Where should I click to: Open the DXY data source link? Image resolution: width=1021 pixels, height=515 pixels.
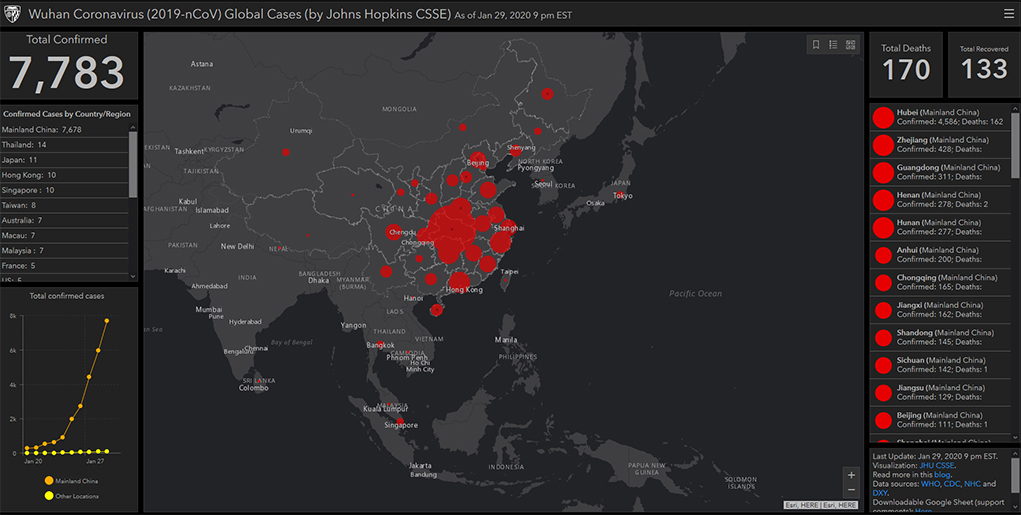pos(879,493)
